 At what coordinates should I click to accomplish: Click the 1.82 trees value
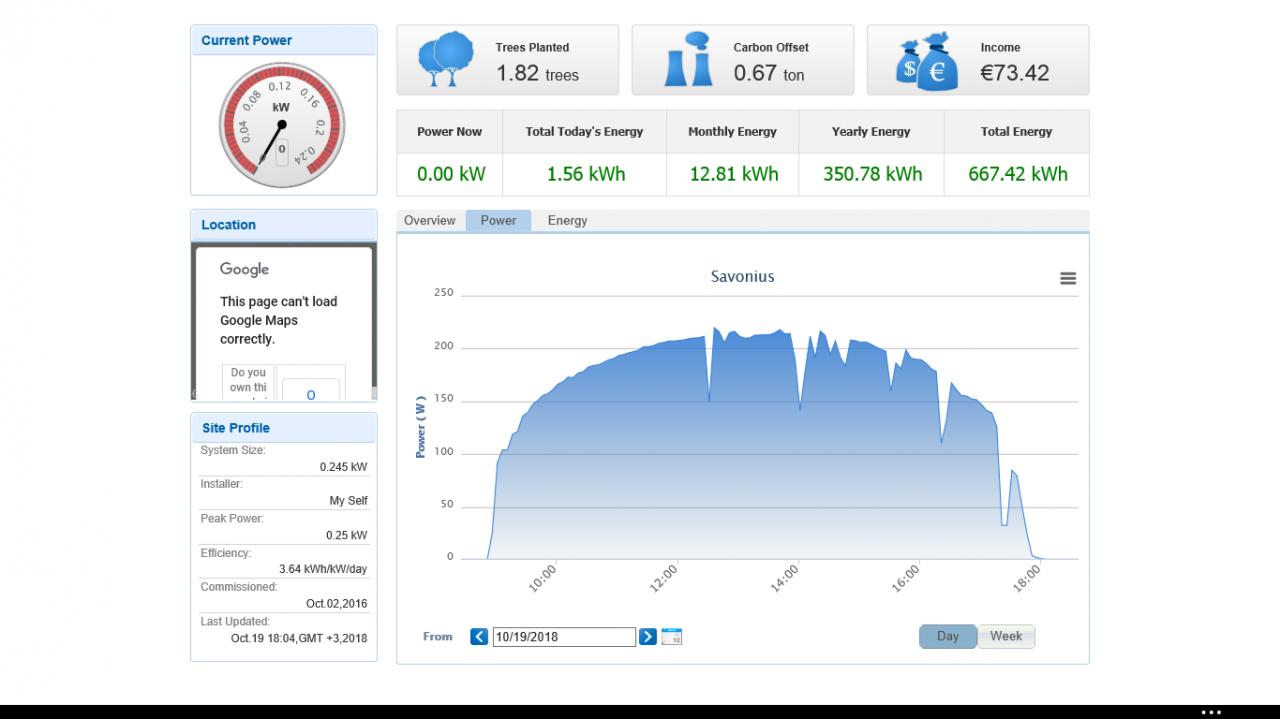click(x=537, y=74)
